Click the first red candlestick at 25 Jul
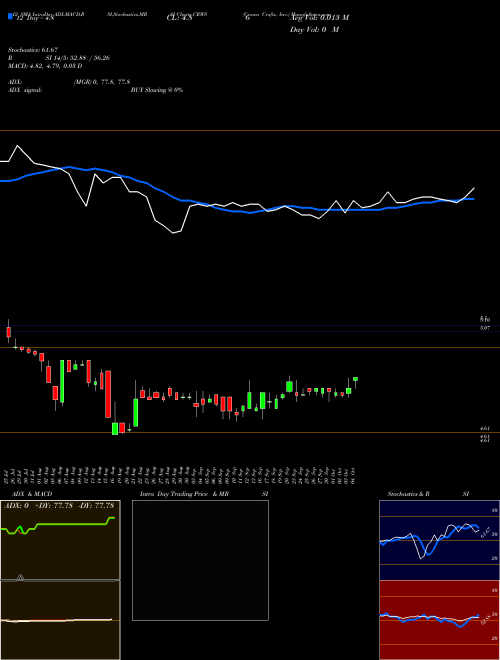 pyautogui.click(x=8, y=332)
